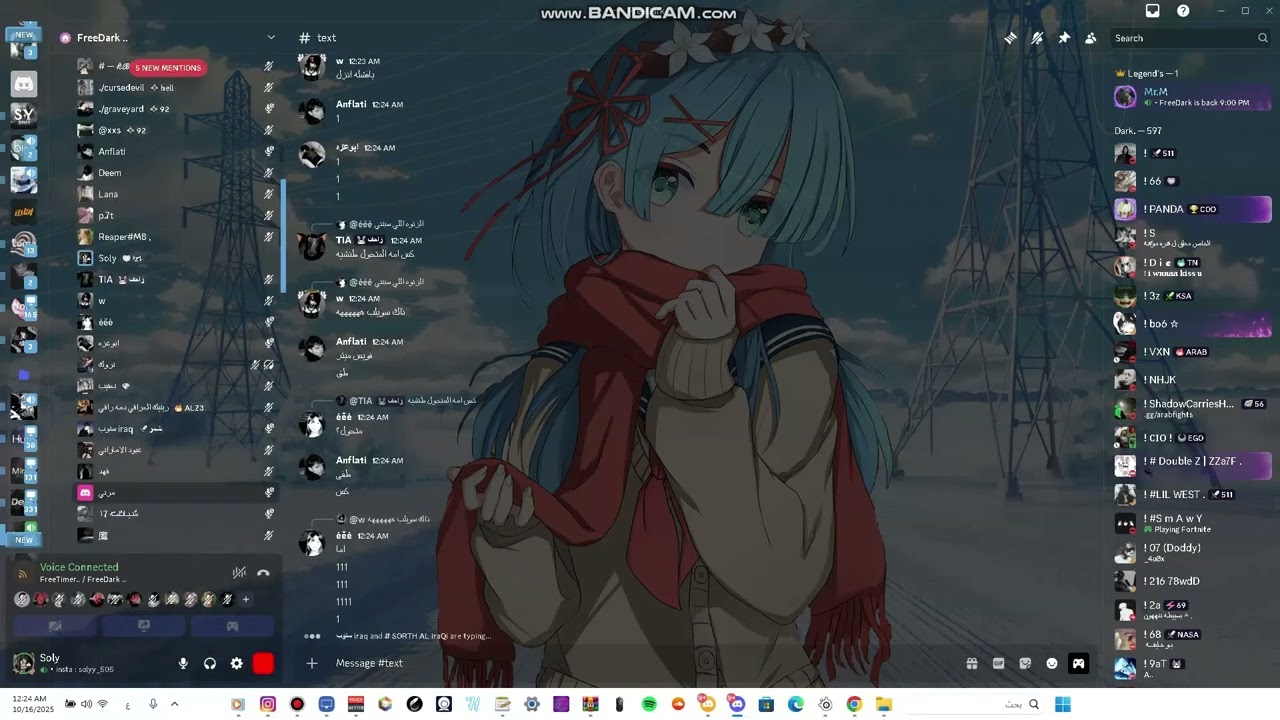1280x720 pixels.
Task: Open the SY server
Action: 24,115
